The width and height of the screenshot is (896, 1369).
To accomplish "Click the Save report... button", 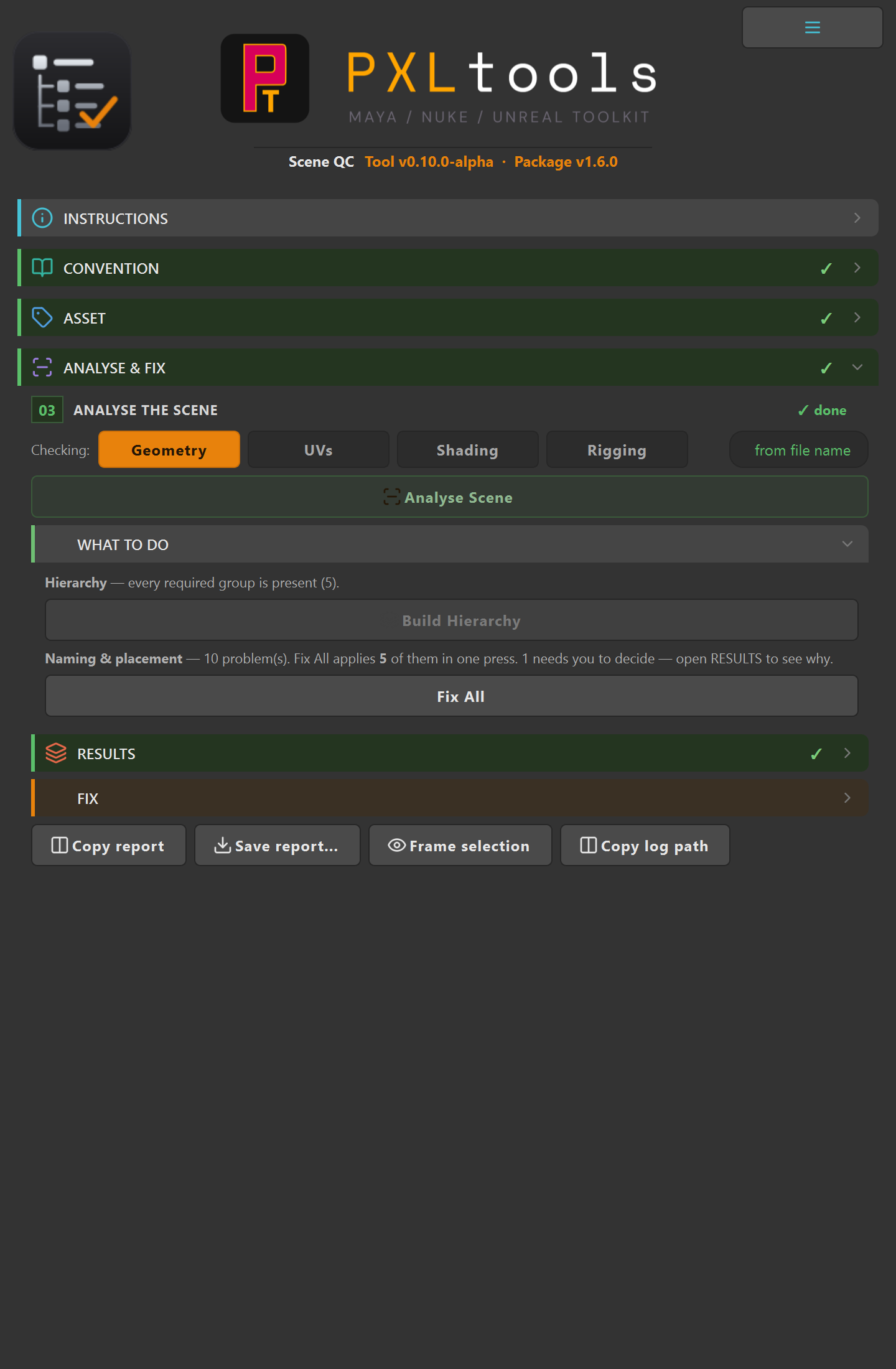I will [278, 846].
